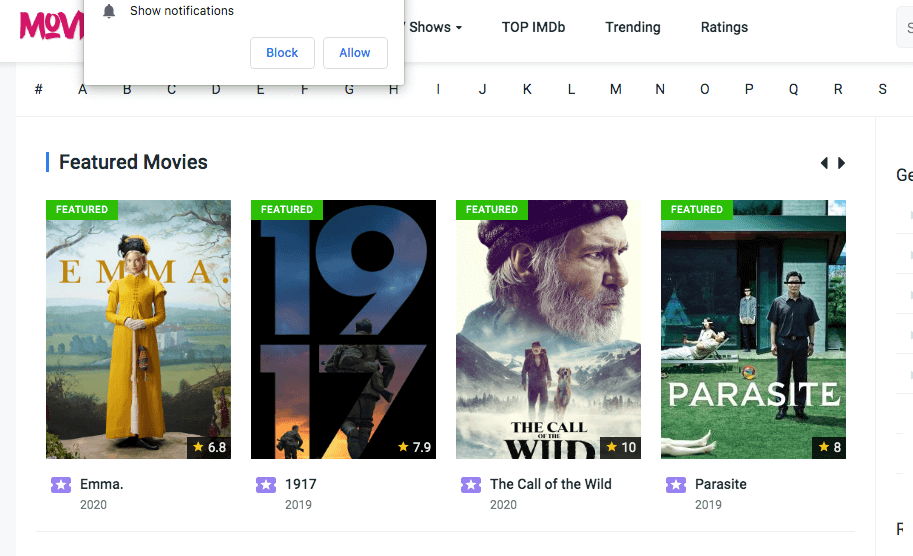Filter titles by letter O

coord(705,89)
